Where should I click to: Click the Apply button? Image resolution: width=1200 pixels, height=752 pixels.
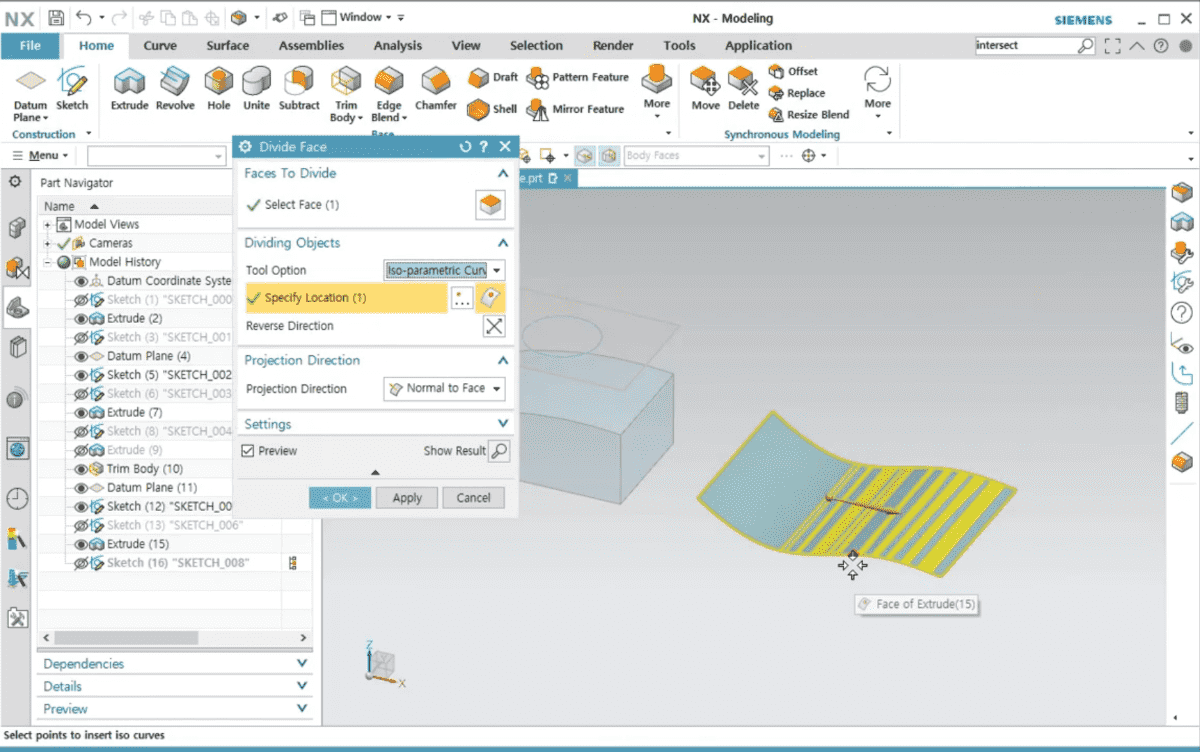pos(407,498)
